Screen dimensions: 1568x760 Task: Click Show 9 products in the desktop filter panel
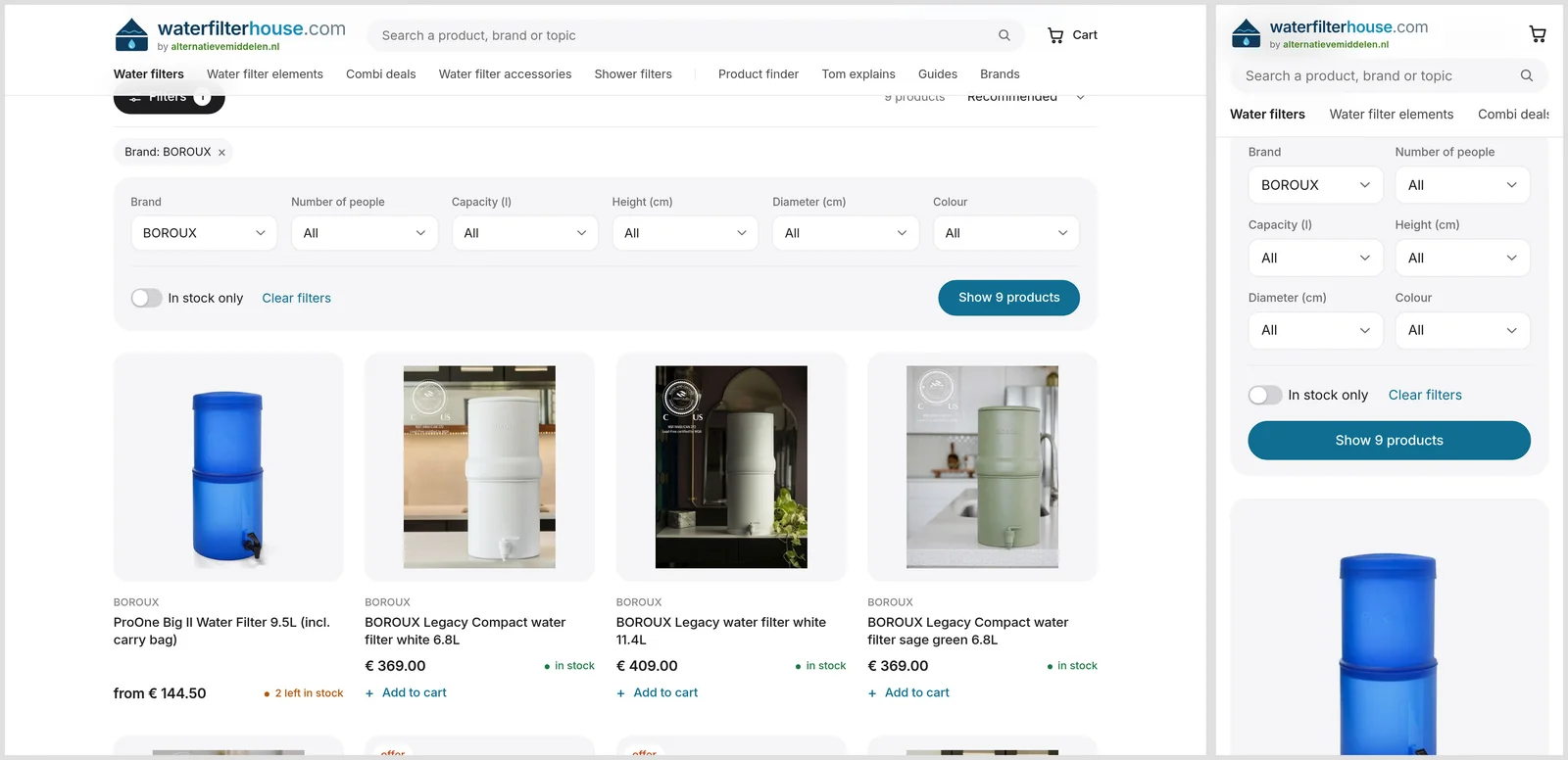[1009, 298]
